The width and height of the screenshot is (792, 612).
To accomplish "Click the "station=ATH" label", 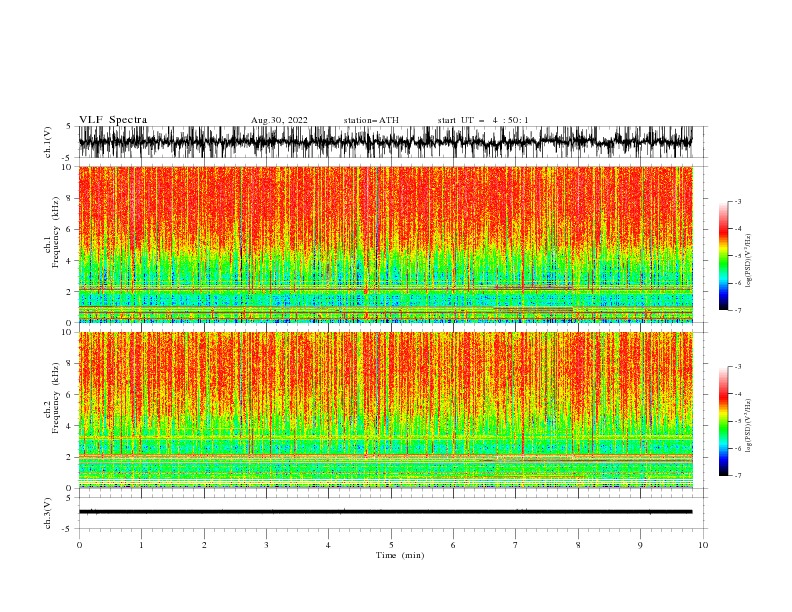I will (371, 120).
